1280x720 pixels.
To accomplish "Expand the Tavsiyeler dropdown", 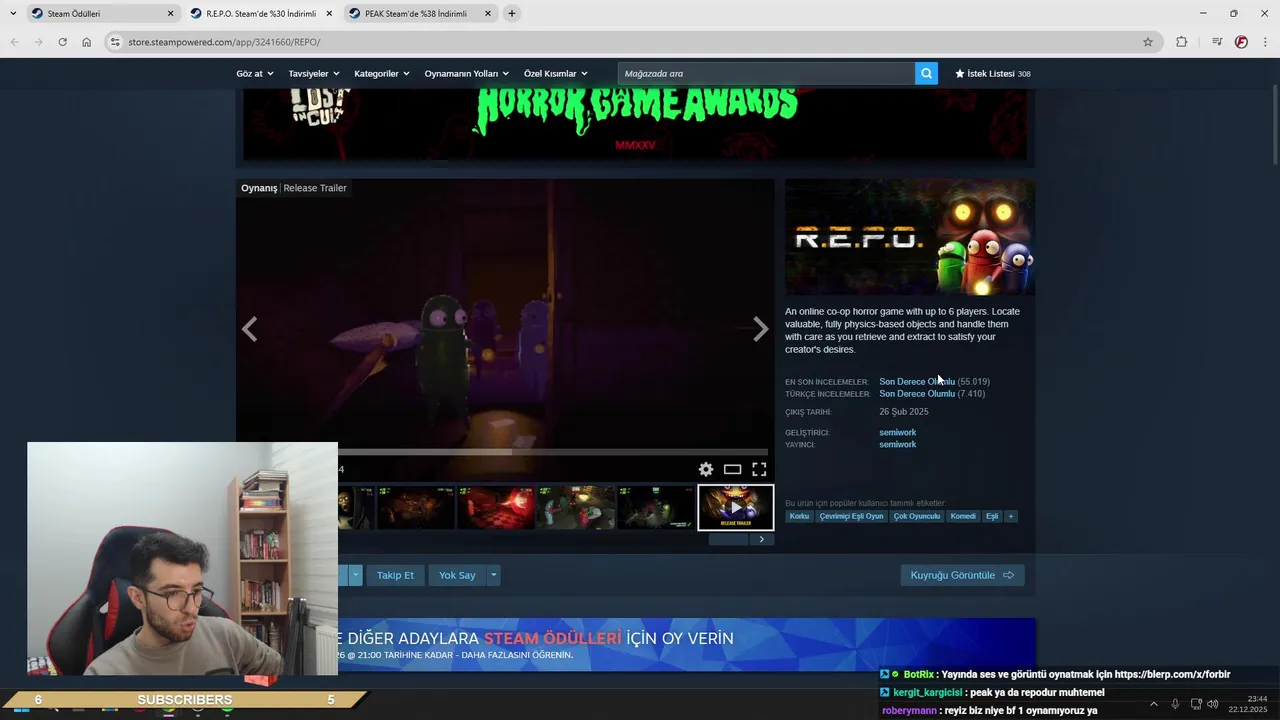I will click(x=314, y=73).
